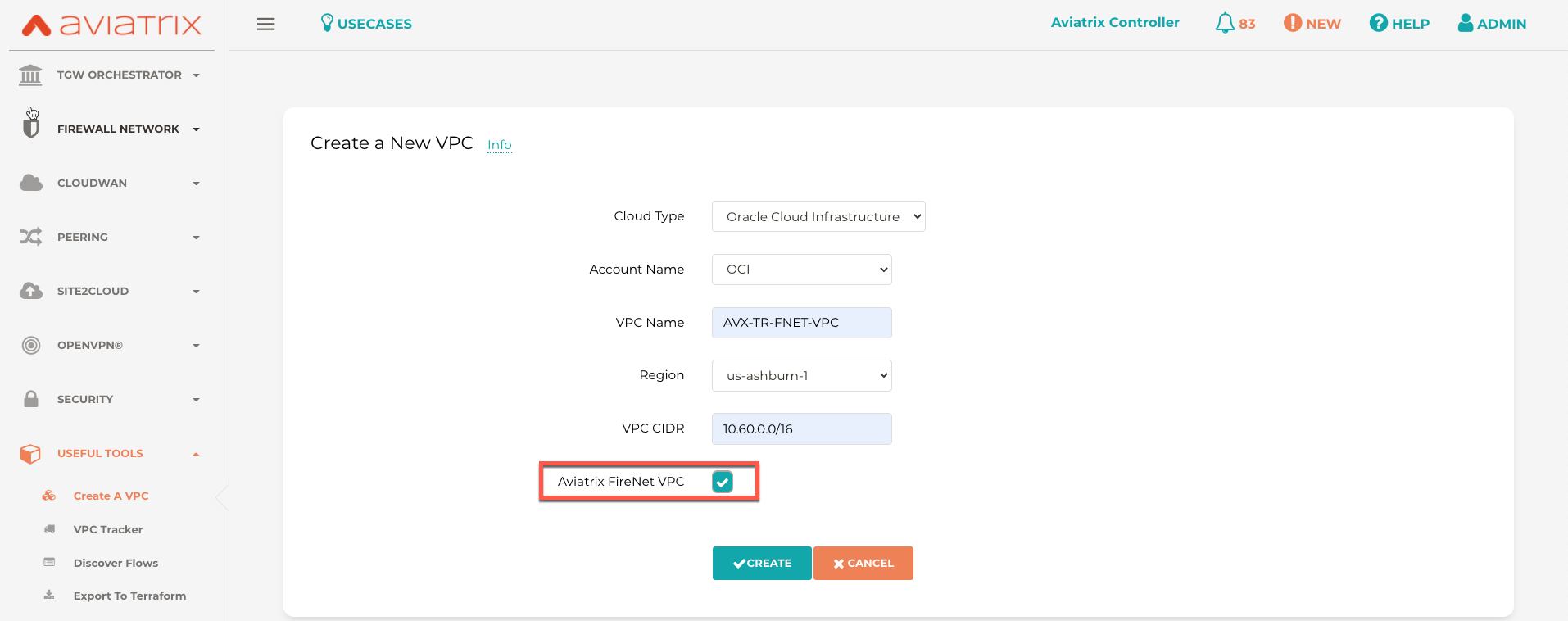Viewport: 1568px width, 621px height.
Task: Click the Admin user icon
Action: (x=1466, y=23)
